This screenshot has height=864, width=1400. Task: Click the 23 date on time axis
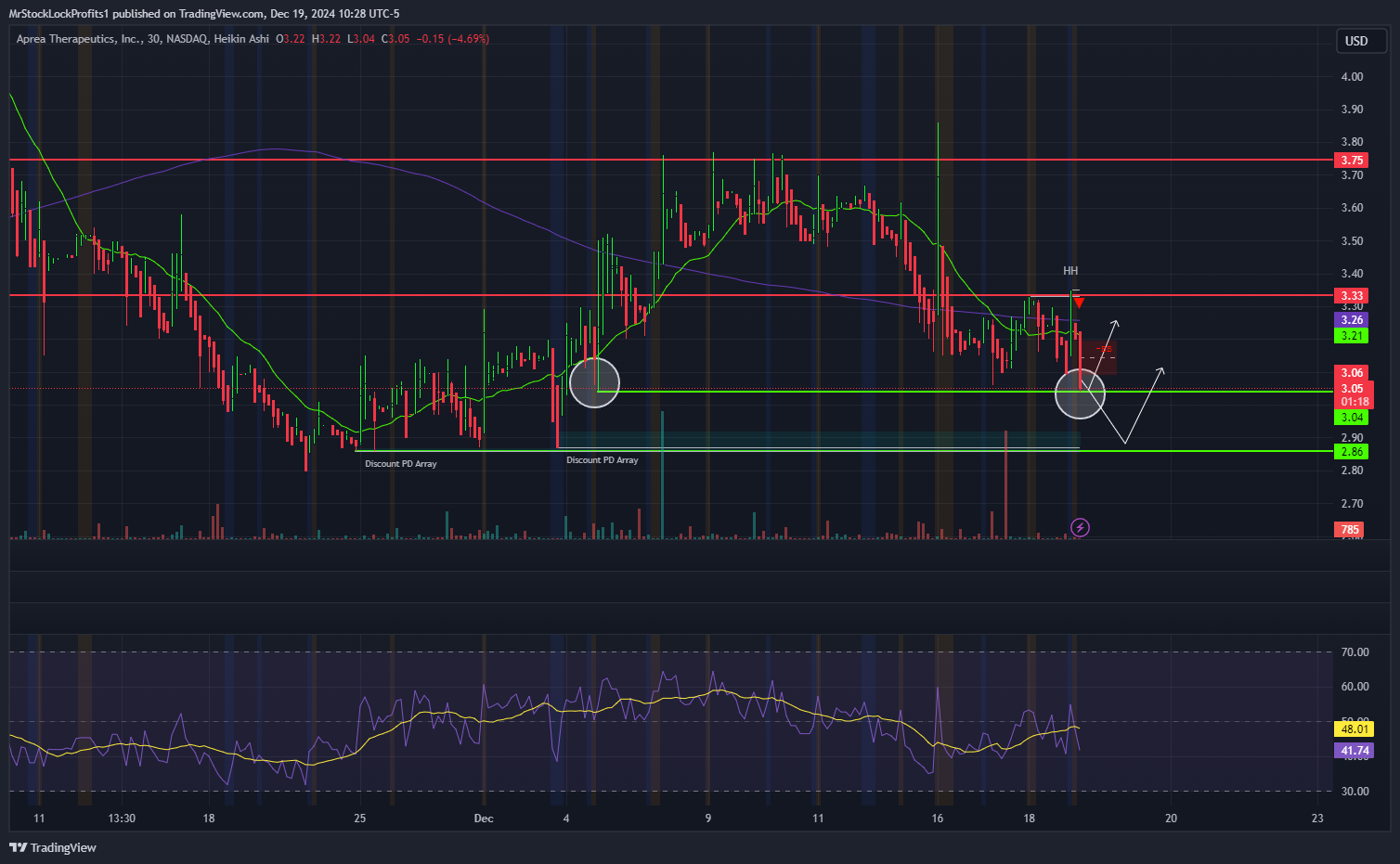point(1317,819)
